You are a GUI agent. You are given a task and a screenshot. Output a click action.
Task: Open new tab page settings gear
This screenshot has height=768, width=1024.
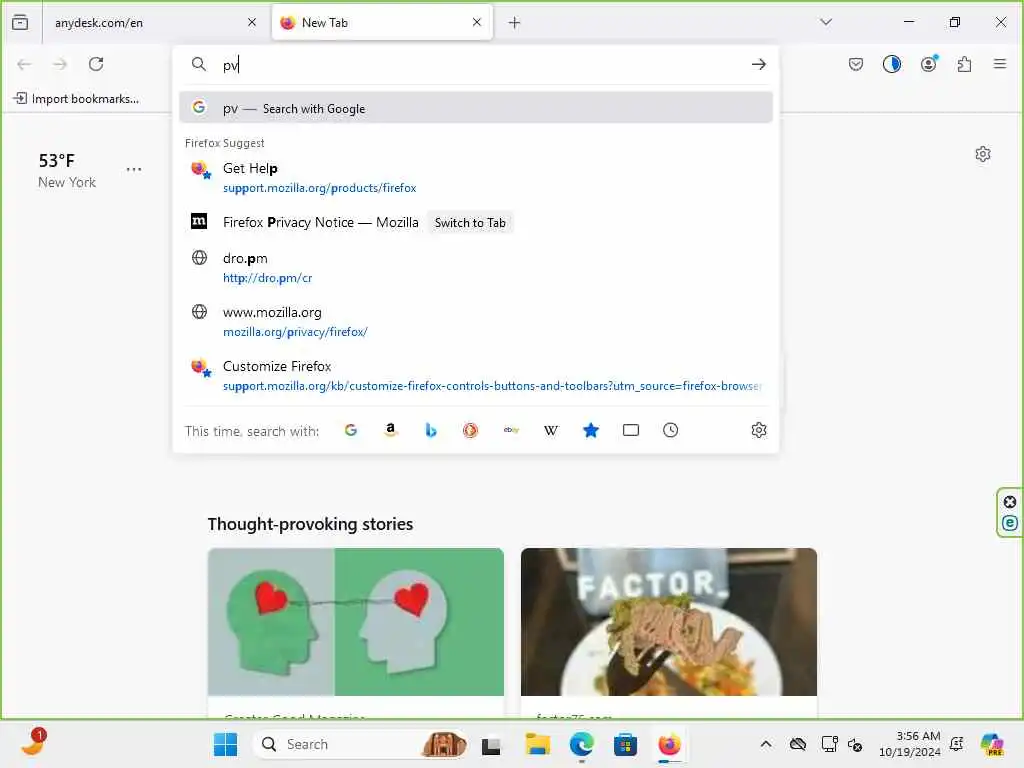(x=982, y=154)
